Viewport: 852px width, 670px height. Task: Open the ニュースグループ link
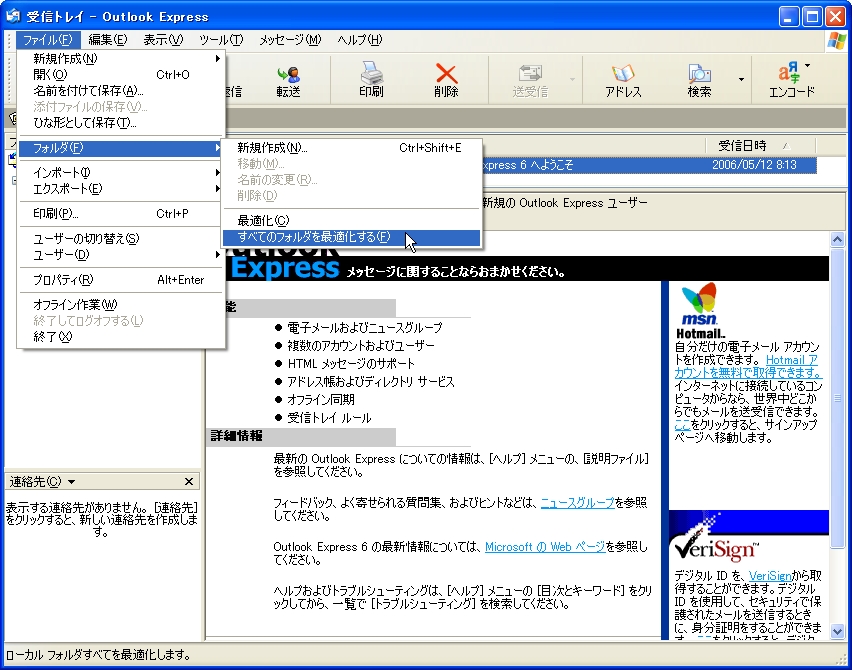(x=578, y=503)
